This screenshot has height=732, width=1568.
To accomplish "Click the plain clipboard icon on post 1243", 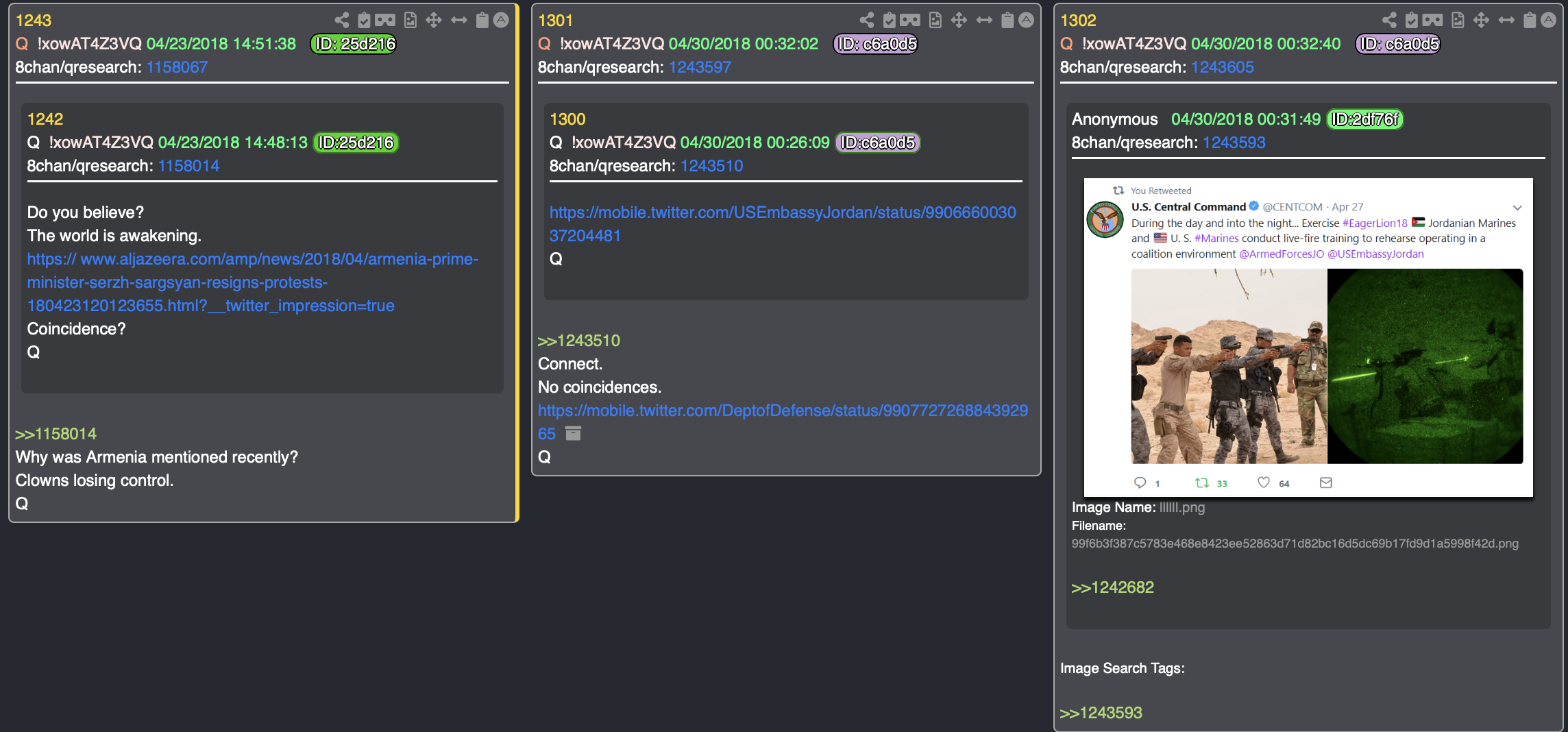I will pyautogui.click(x=482, y=21).
